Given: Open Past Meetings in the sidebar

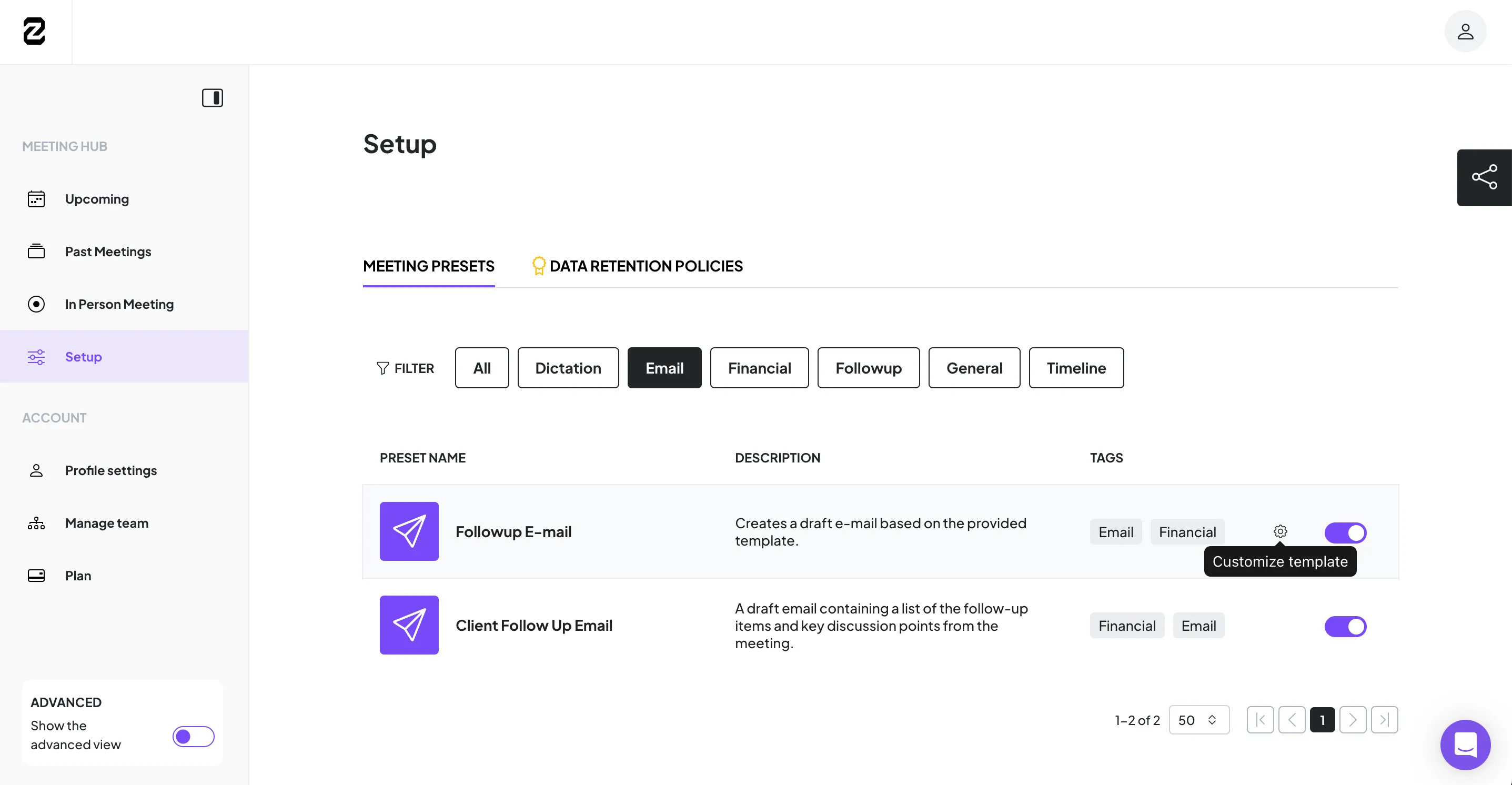Looking at the screenshot, I should [124, 251].
